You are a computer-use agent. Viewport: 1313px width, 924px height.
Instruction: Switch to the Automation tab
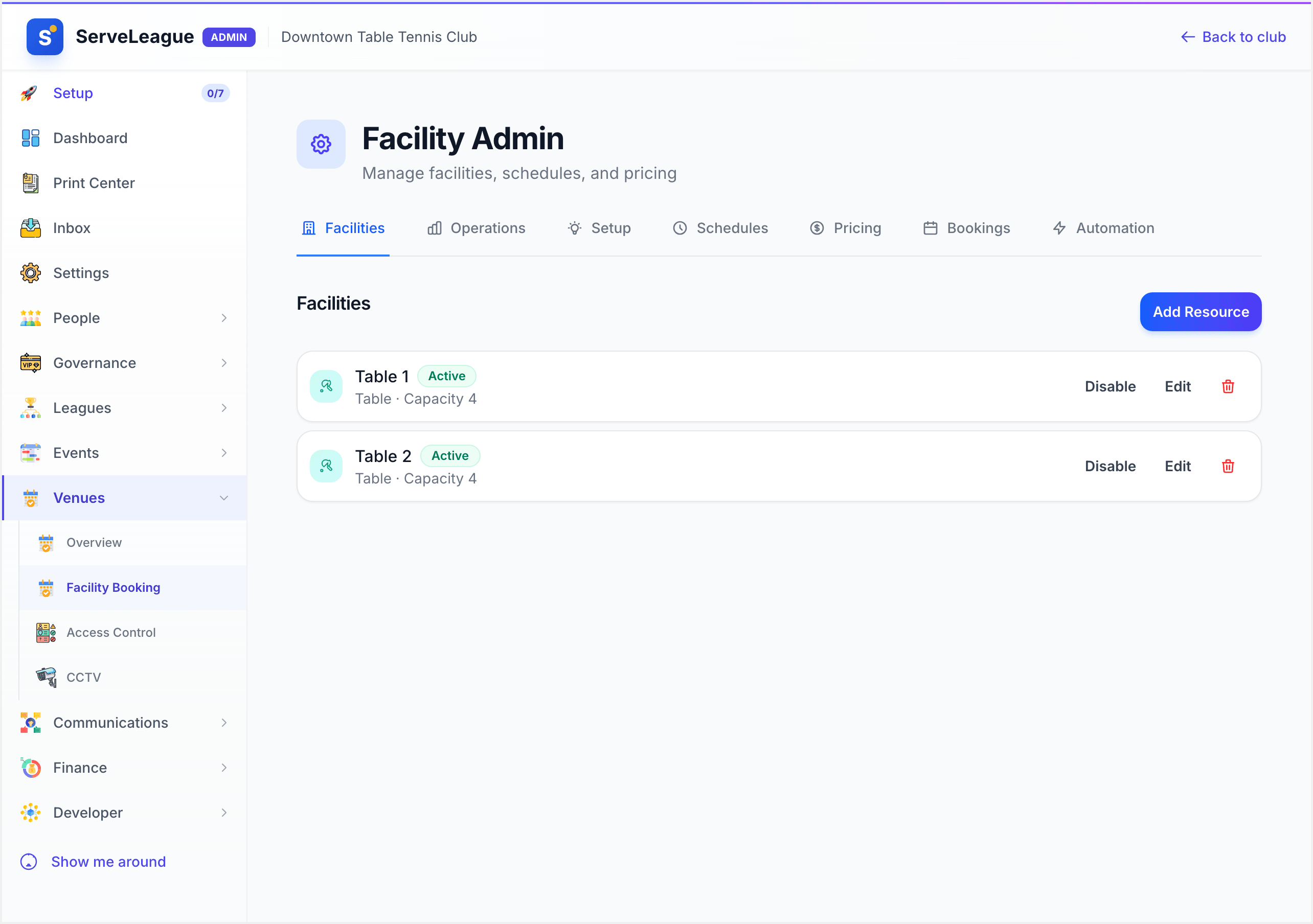coord(1104,228)
